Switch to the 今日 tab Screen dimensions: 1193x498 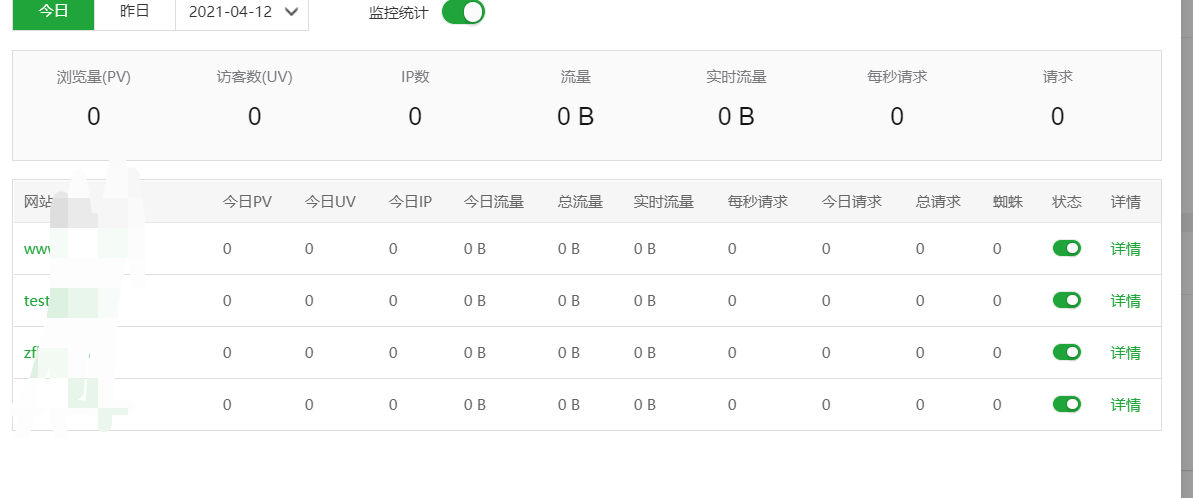53,12
